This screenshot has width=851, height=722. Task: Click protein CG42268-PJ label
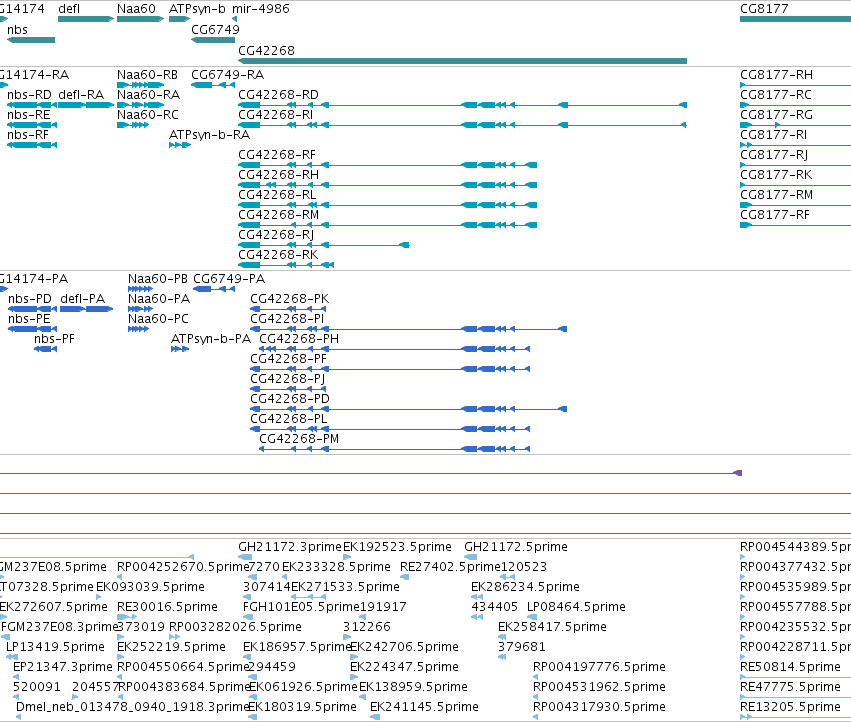point(288,378)
